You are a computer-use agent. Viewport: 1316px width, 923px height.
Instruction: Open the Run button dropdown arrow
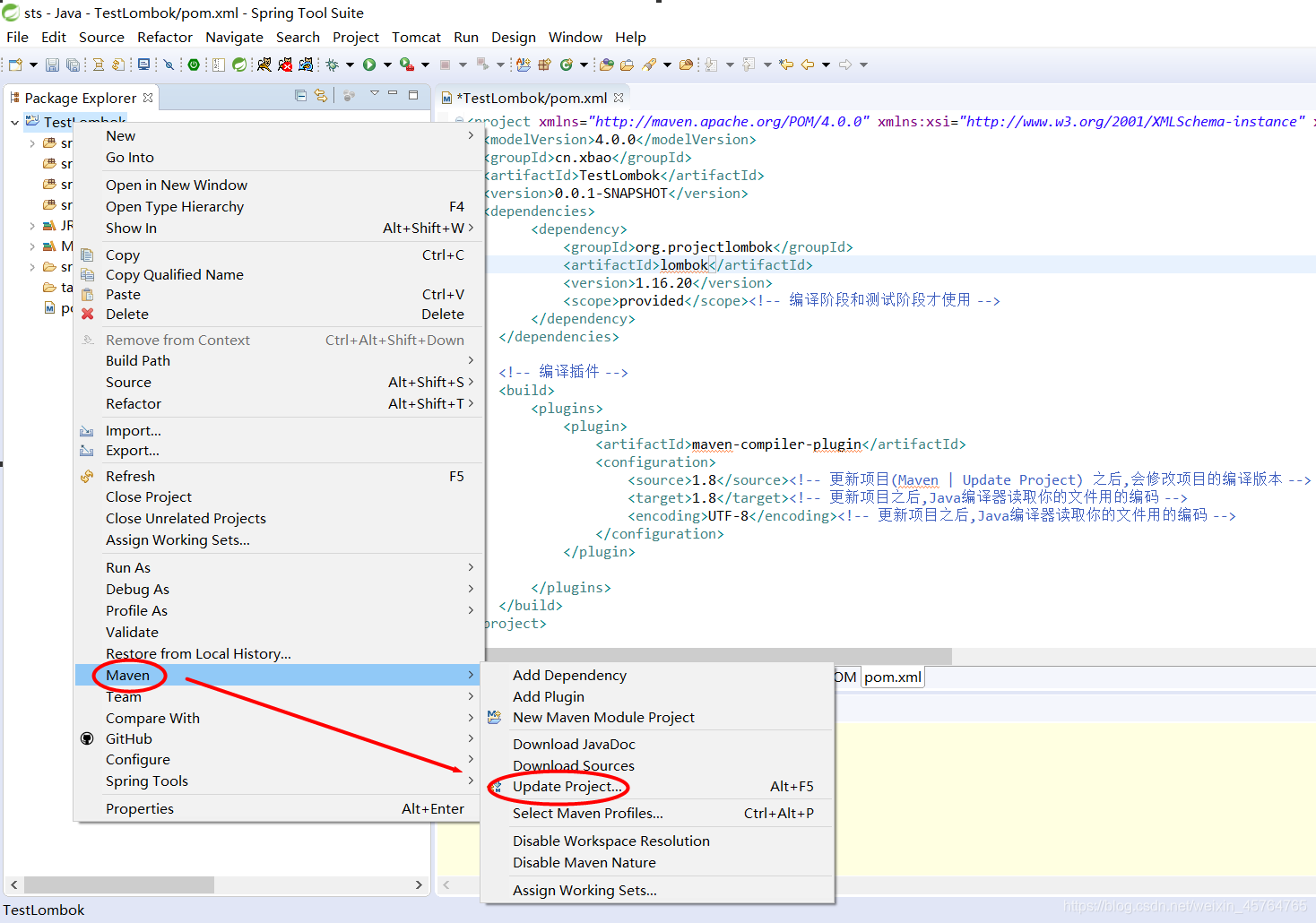385,64
